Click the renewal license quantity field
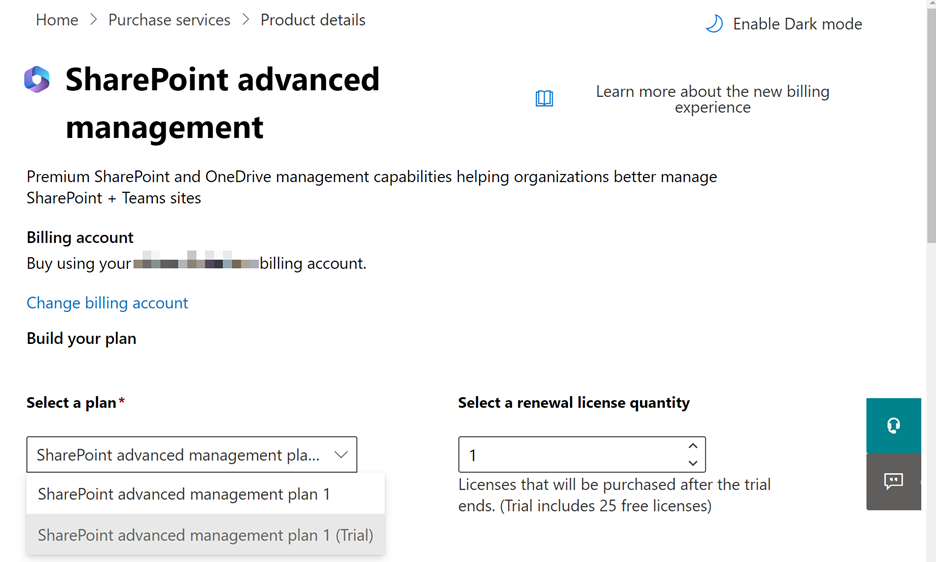This screenshot has height=562, width=936. [582, 454]
